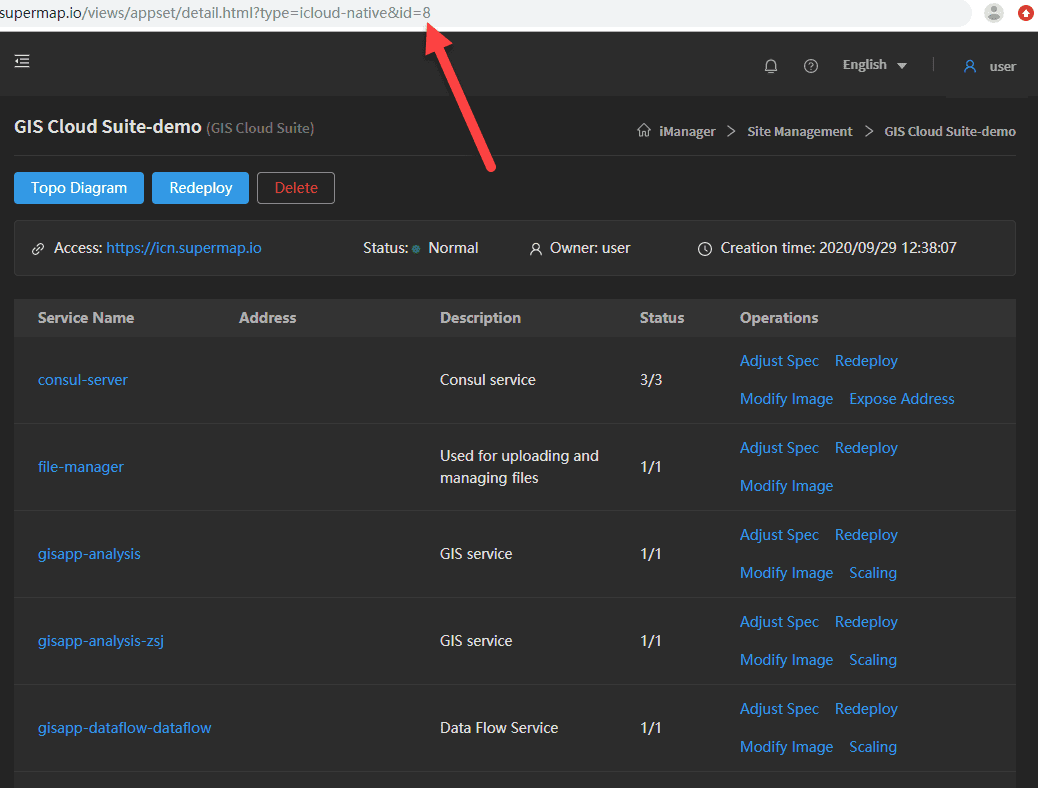
Task: Open the consul-server service
Action: pos(83,380)
